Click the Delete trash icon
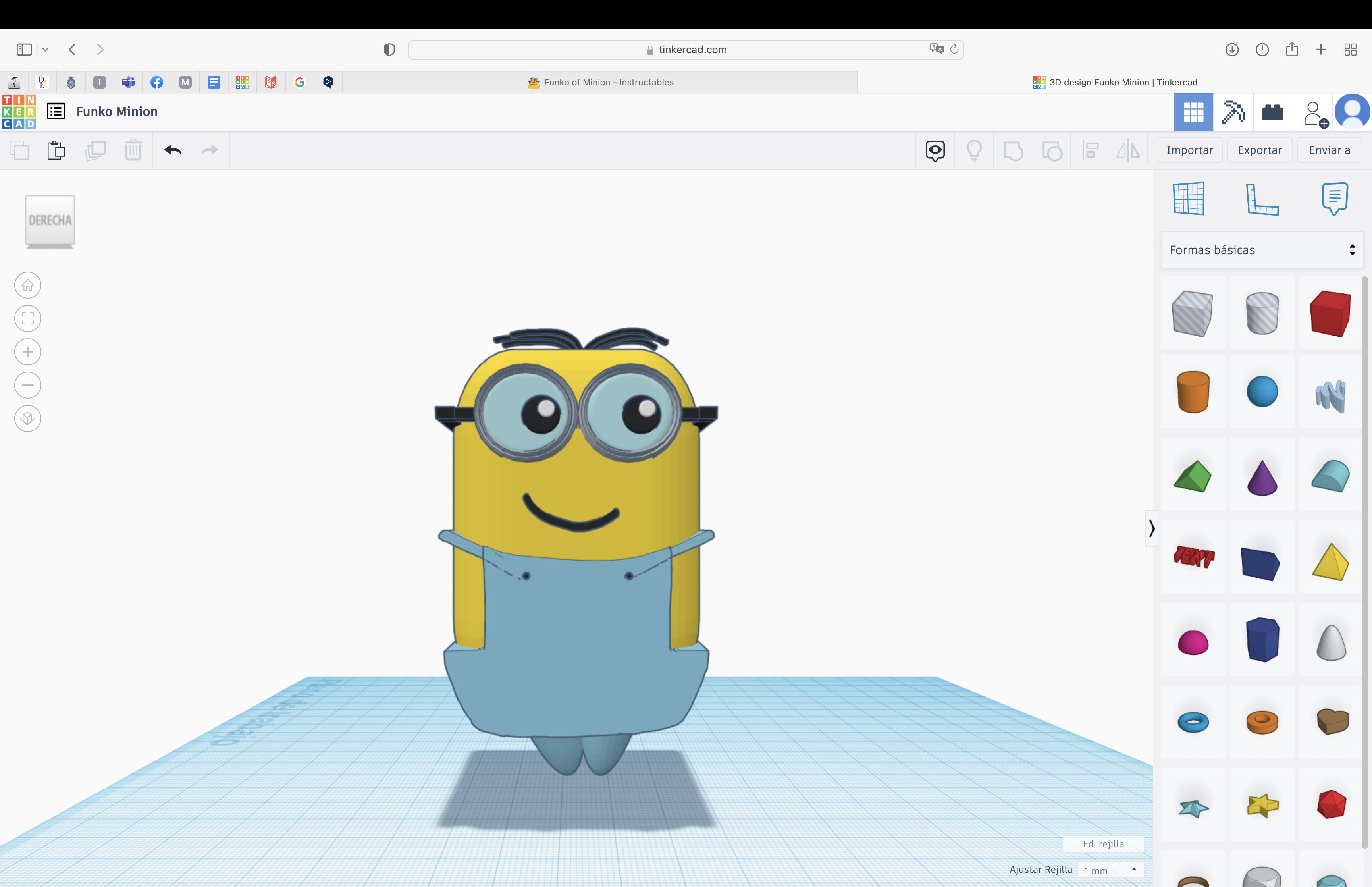The height and width of the screenshot is (887, 1372). point(133,150)
